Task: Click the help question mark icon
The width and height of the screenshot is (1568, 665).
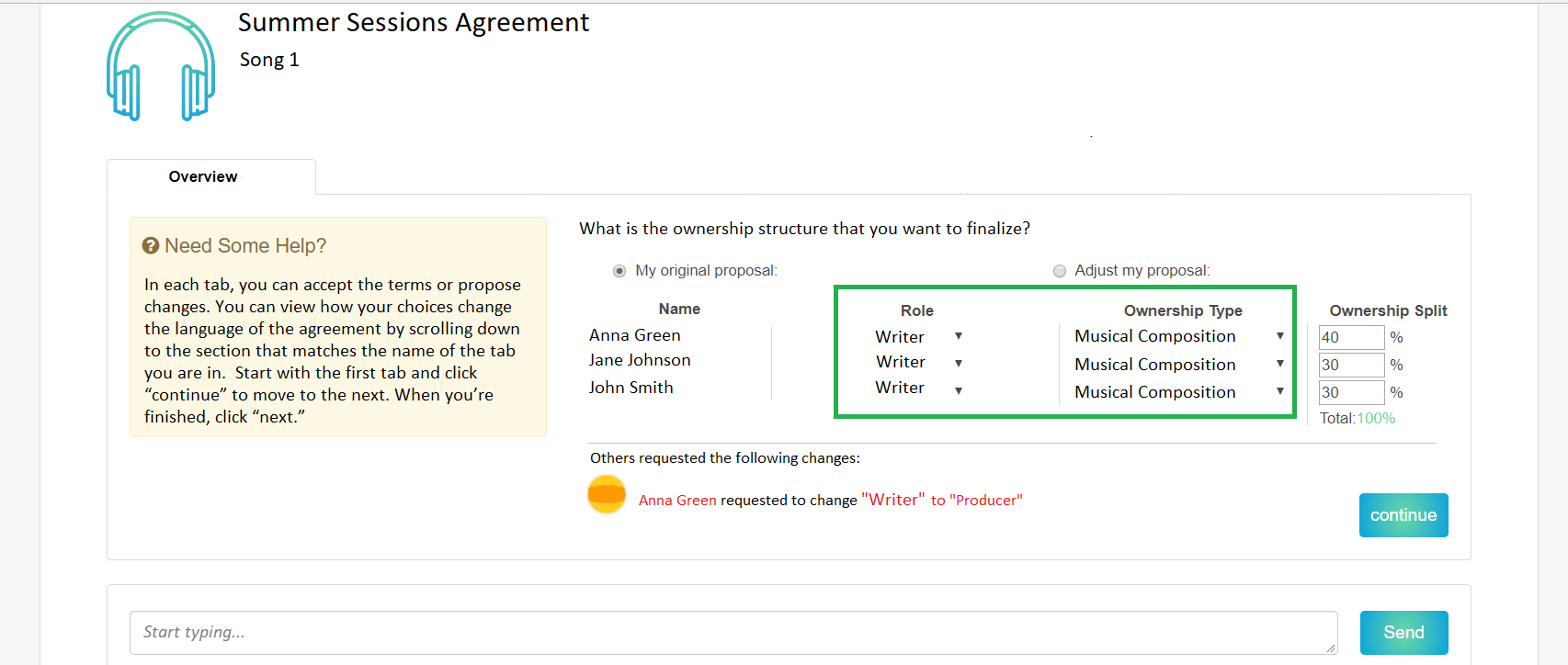Action: 151,246
